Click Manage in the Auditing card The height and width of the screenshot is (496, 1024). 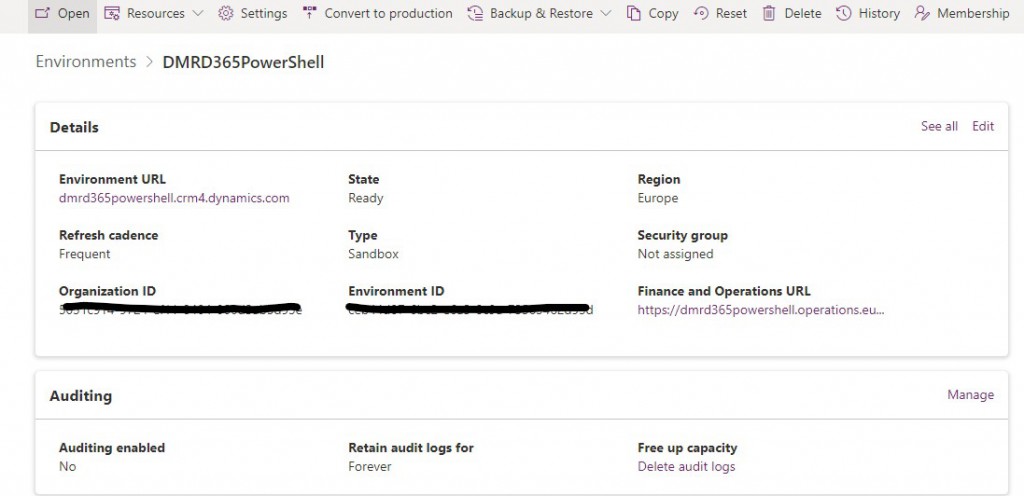(x=970, y=395)
